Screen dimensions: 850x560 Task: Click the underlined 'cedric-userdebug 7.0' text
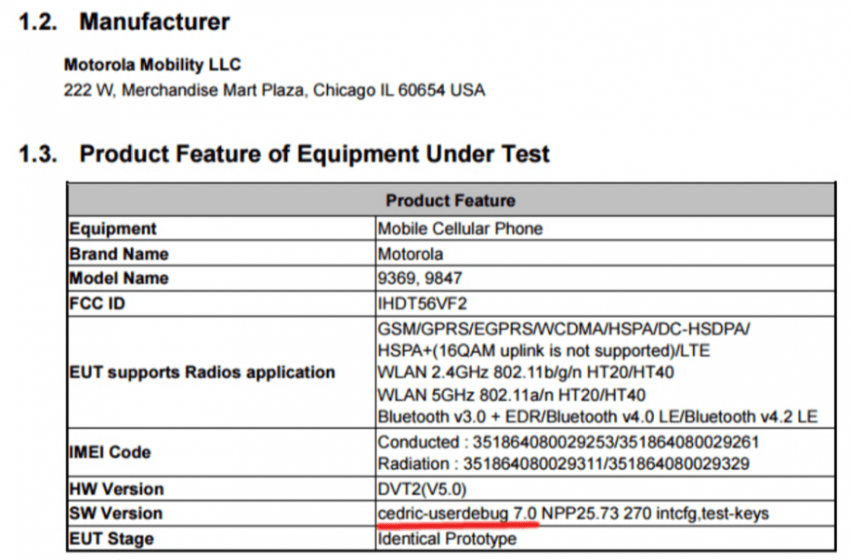pos(458,513)
